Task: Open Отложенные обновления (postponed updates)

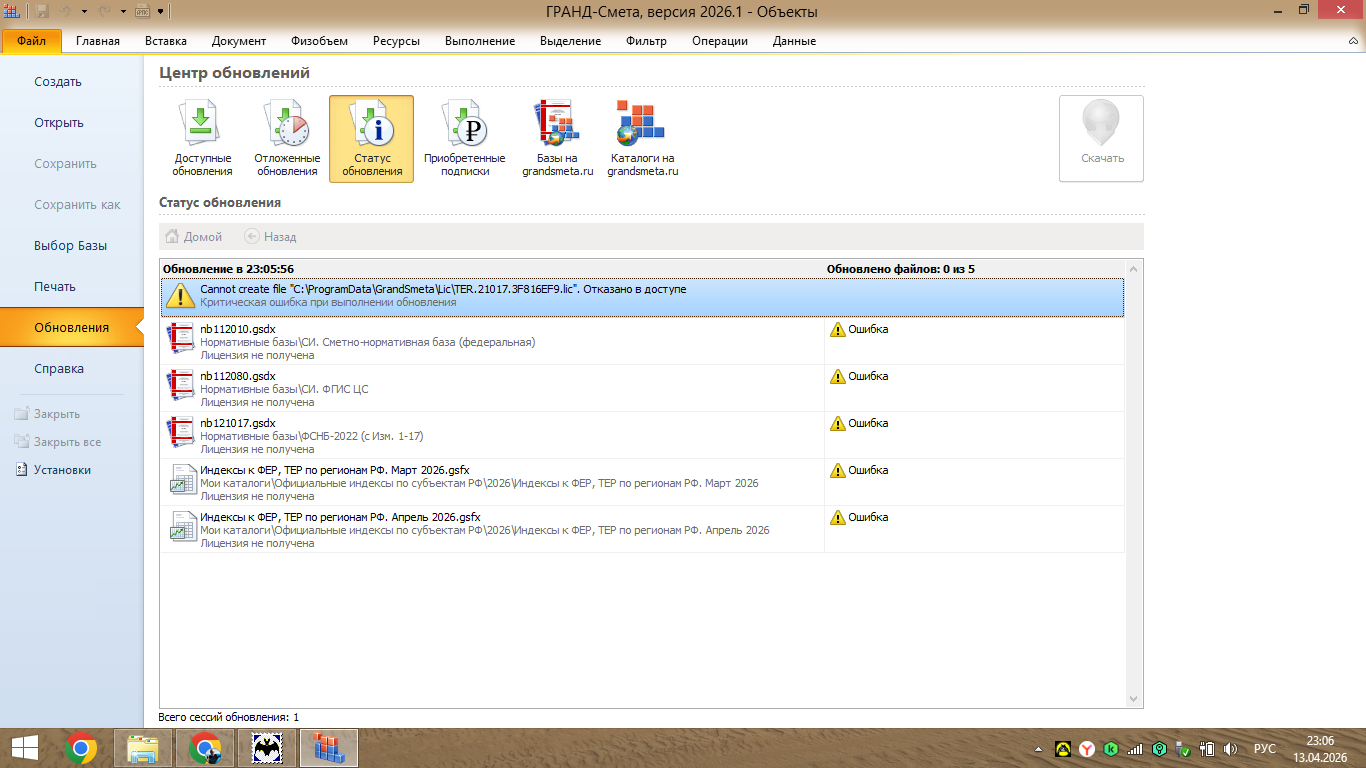Action: click(x=287, y=139)
